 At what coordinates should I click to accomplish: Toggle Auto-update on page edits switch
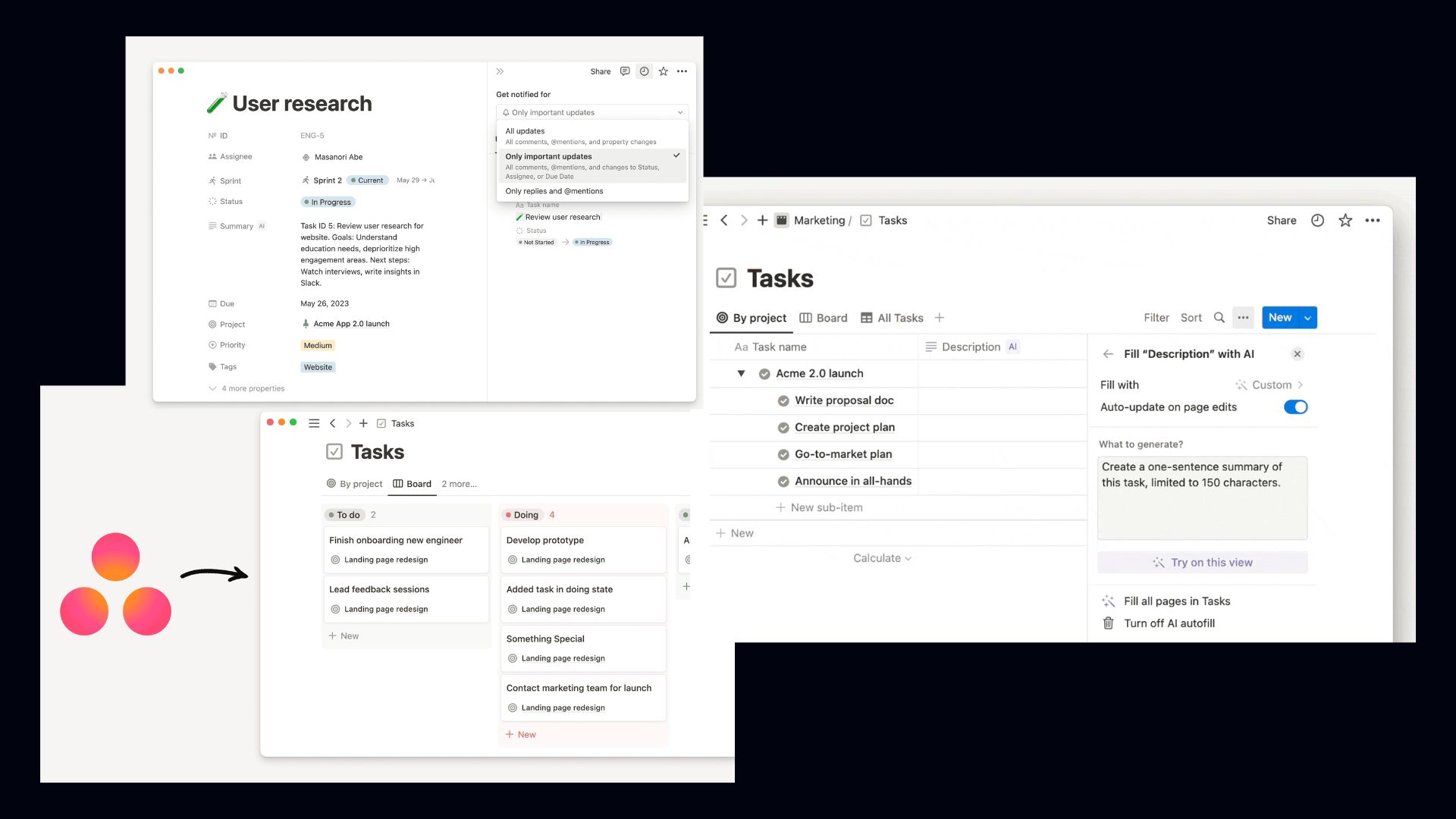pyautogui.click(x=1295, y=407)
